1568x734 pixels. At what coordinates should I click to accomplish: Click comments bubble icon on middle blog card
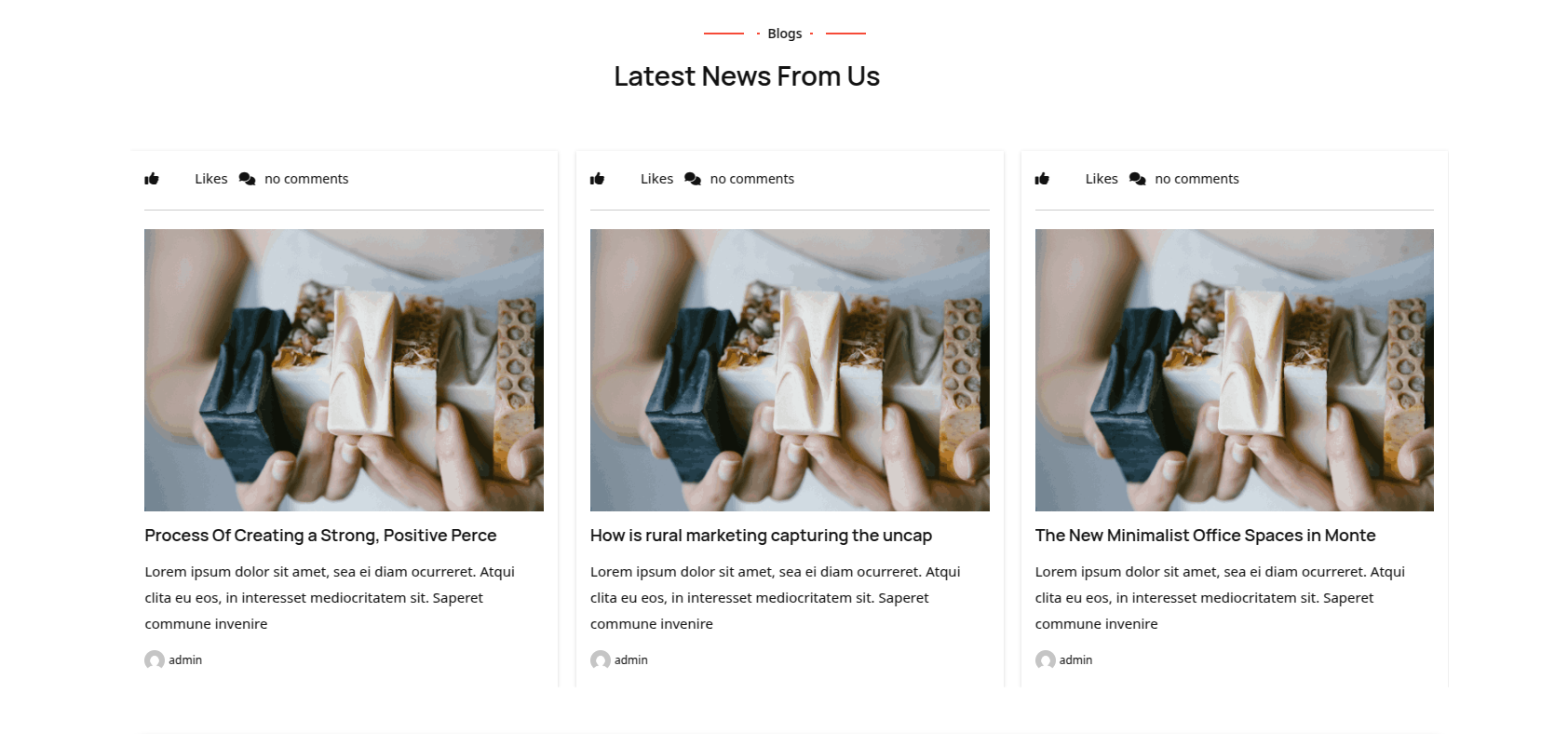pos(693,179)
